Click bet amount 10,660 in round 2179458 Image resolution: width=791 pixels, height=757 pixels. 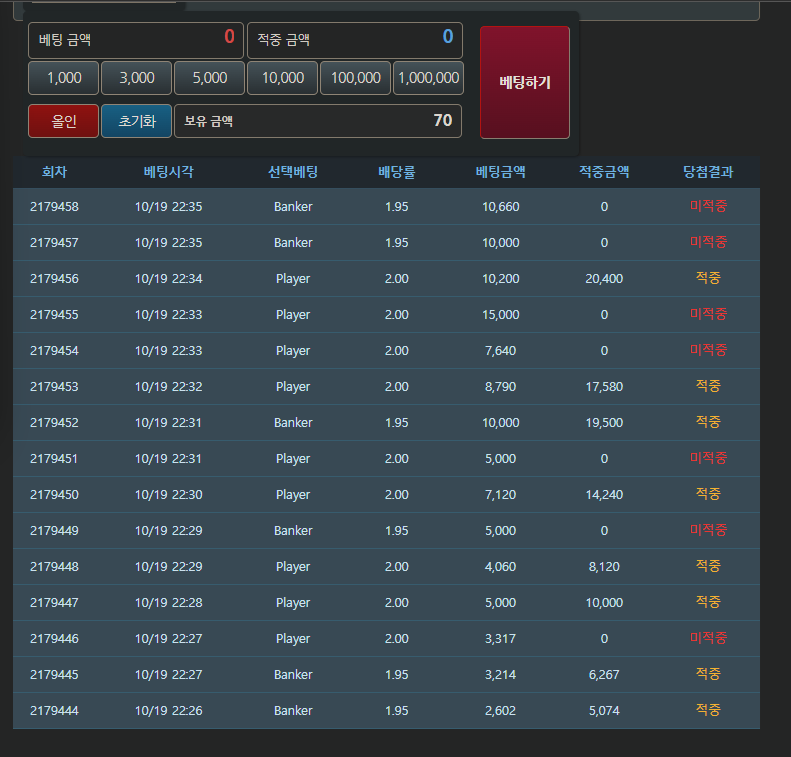tap(500, 207)
